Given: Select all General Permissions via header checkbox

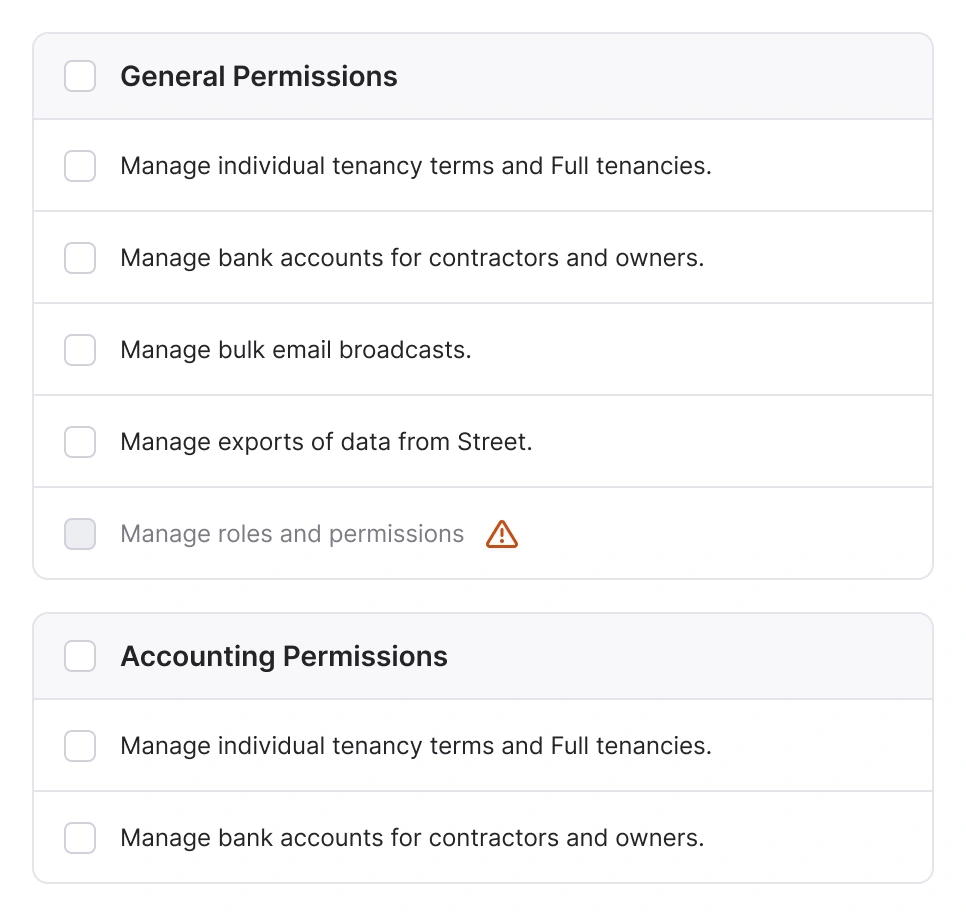Looking at the screenshot, I should (80, 76).
